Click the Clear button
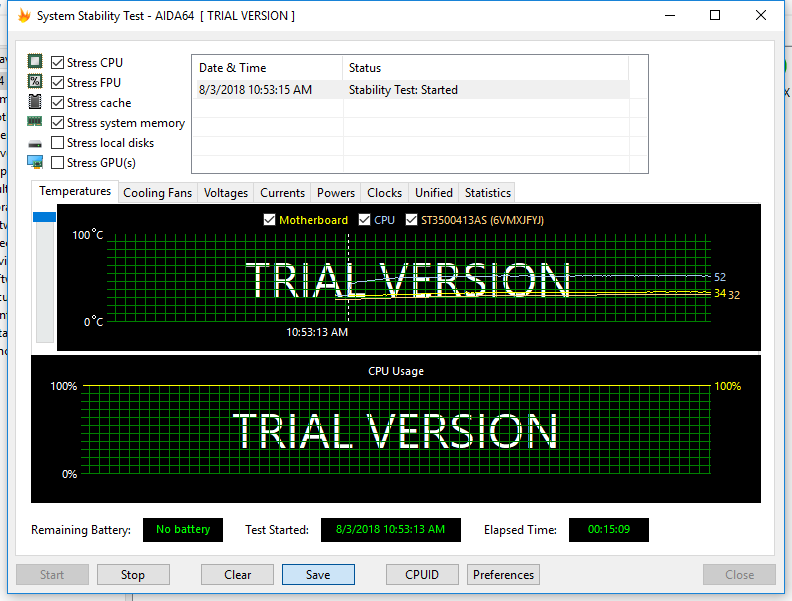 click(237, 575)
